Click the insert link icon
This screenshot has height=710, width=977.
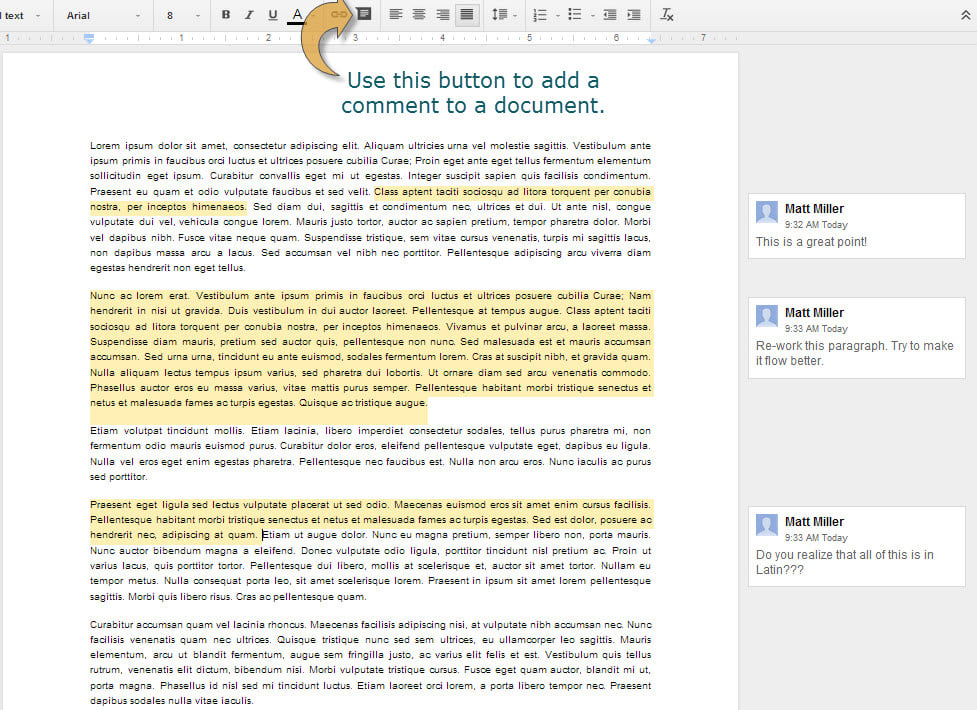339,14
